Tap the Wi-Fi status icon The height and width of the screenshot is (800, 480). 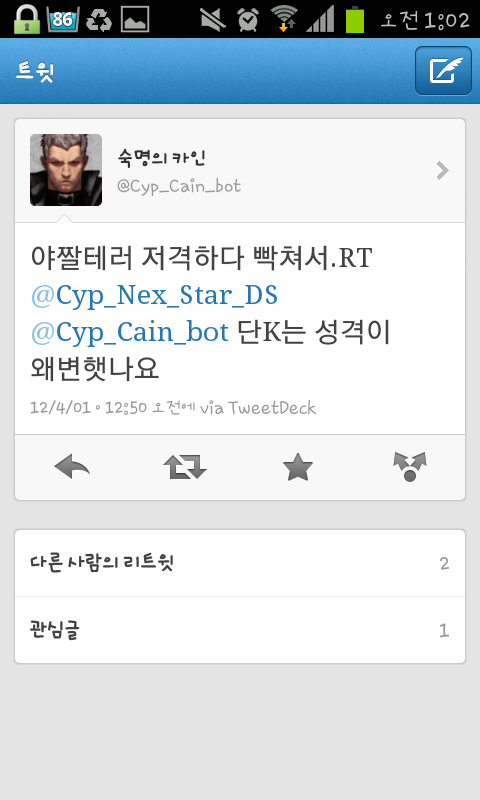284,19
